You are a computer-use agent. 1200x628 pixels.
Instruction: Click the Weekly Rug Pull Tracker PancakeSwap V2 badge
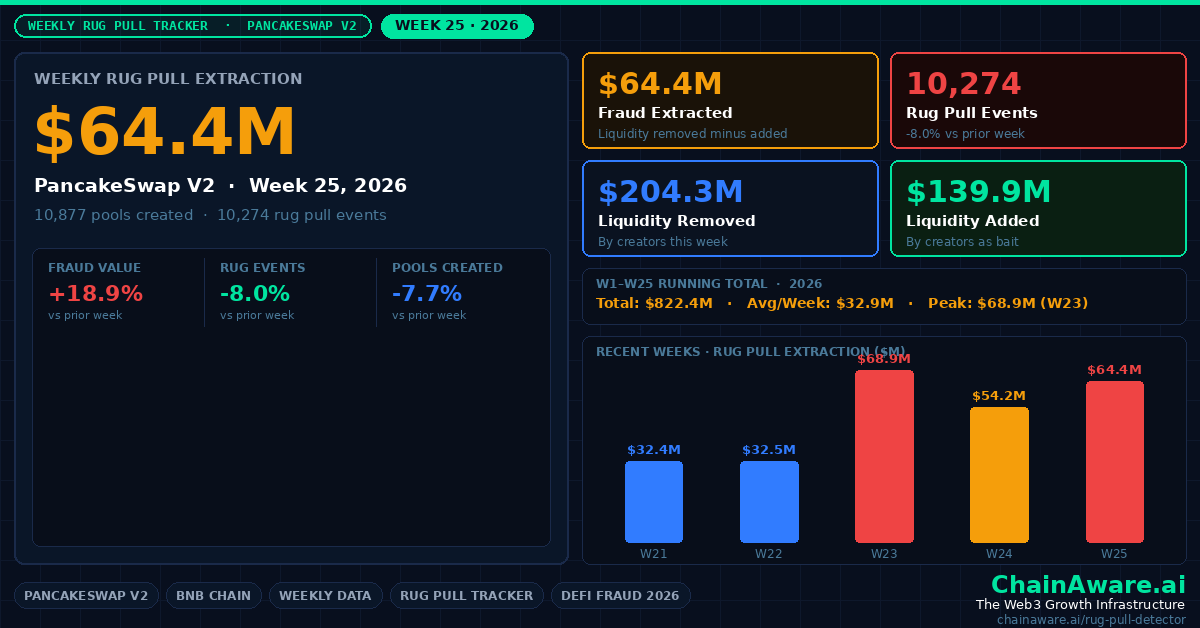tap(193, 26)
